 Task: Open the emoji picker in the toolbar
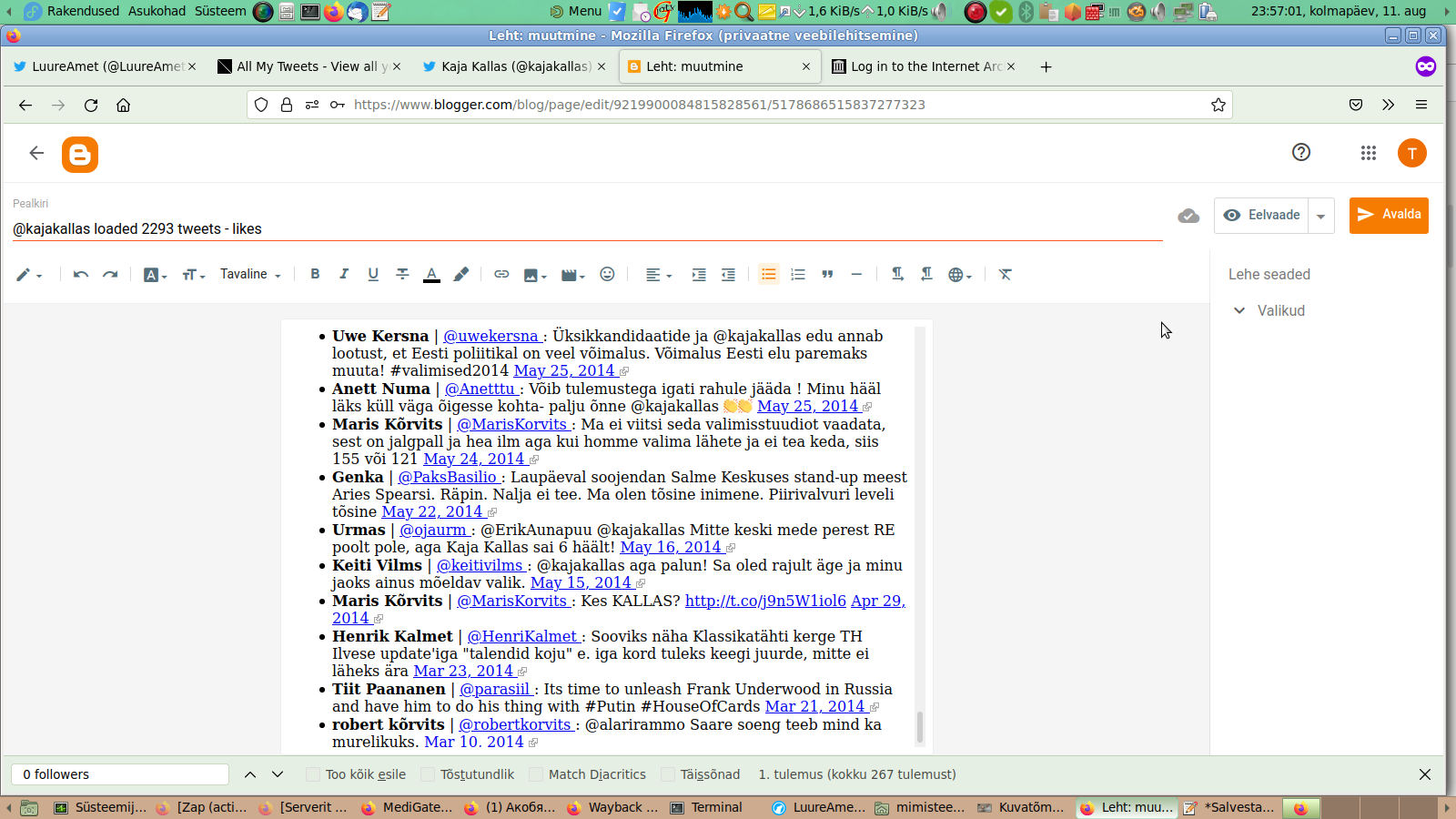point(607,274)
